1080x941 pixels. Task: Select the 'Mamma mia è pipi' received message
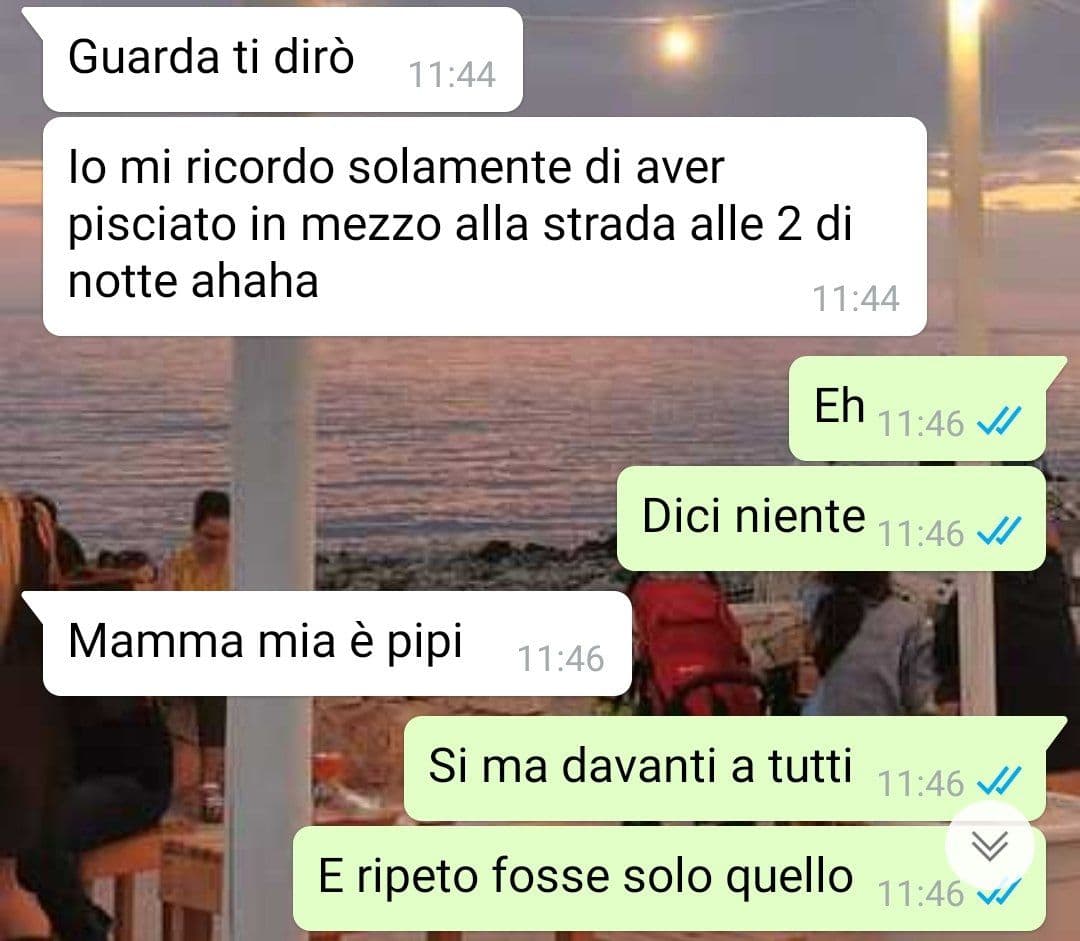tap(337, 643)
